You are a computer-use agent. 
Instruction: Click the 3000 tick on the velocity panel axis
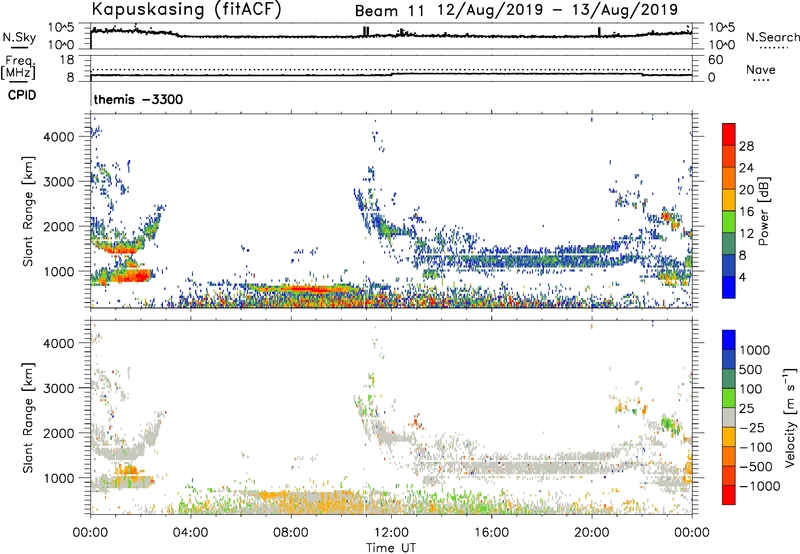(59, 388)
